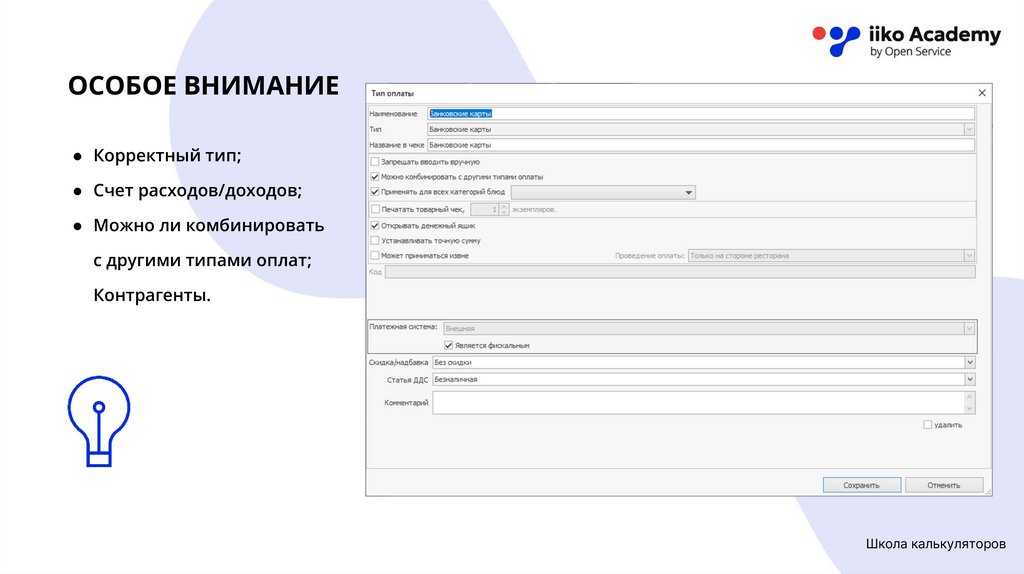Click the Школа калькуляторов footer text
1024x574 pixels.
[x=936, y=544]
